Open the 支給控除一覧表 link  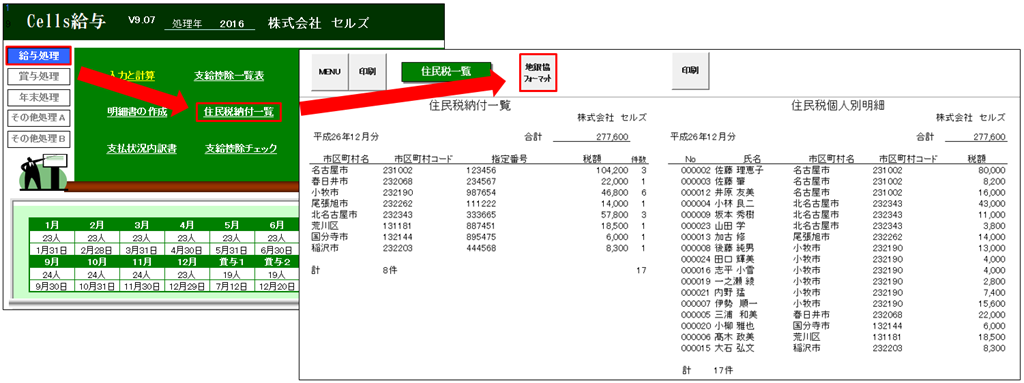click(229, 76)
